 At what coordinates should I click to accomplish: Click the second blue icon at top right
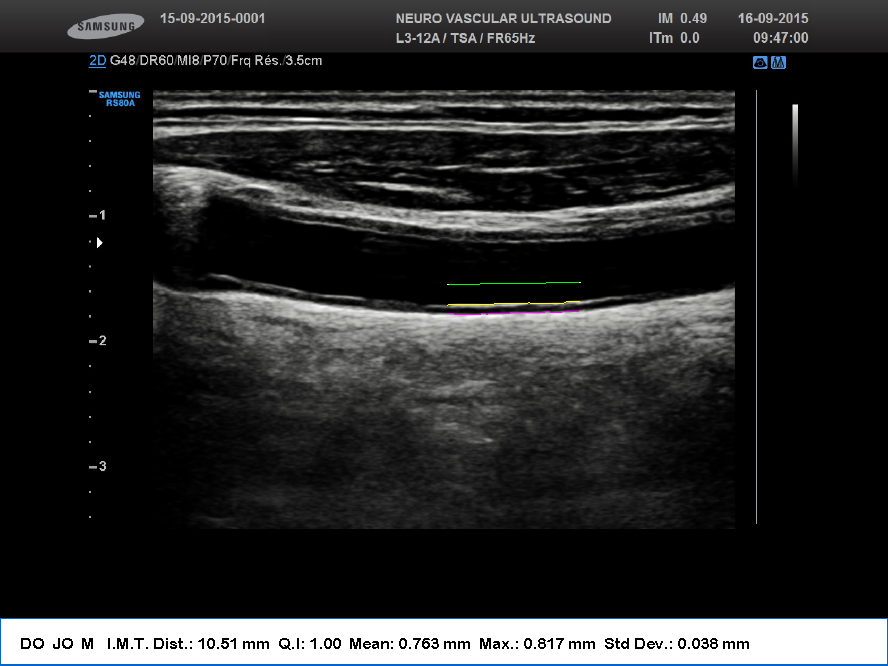(x=778, y=63)
